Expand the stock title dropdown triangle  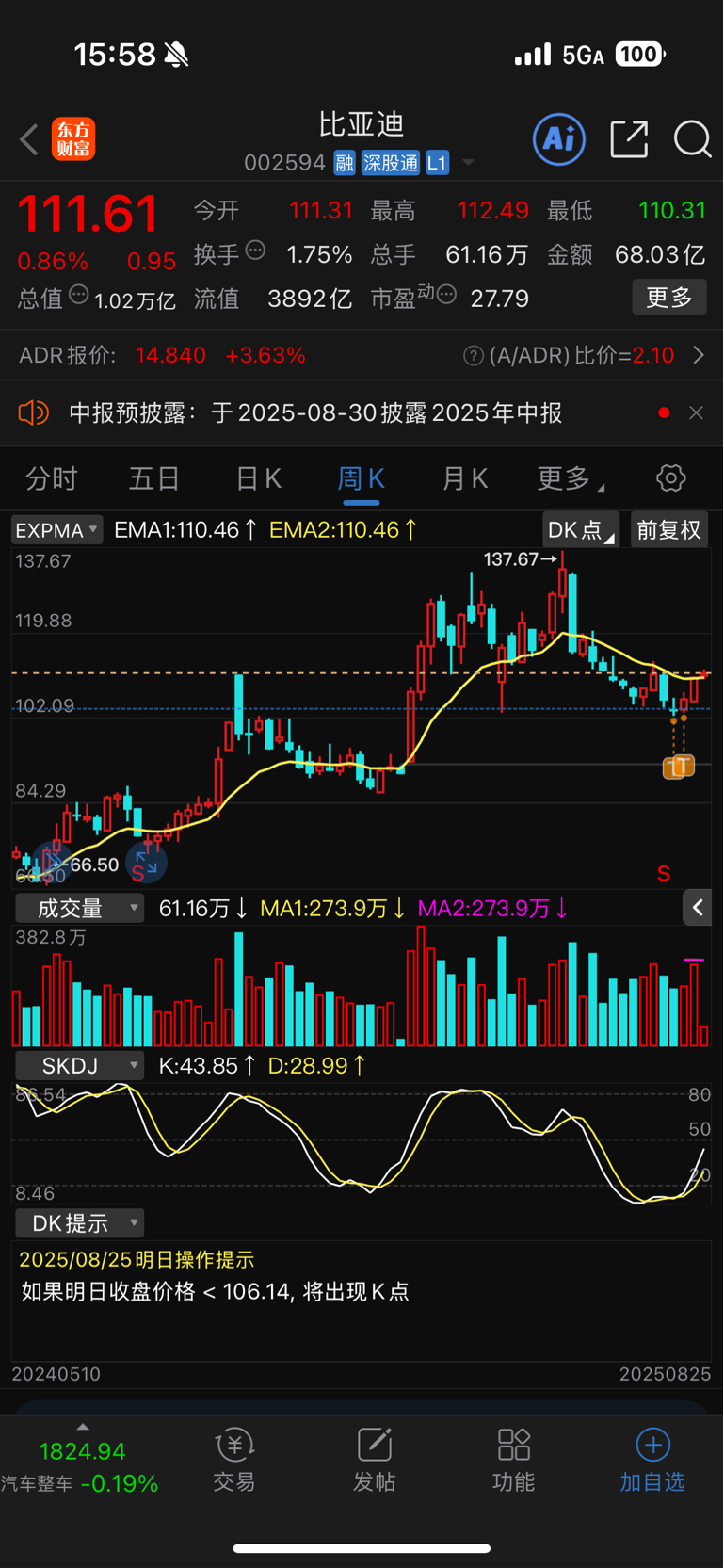tap(468, 164)
